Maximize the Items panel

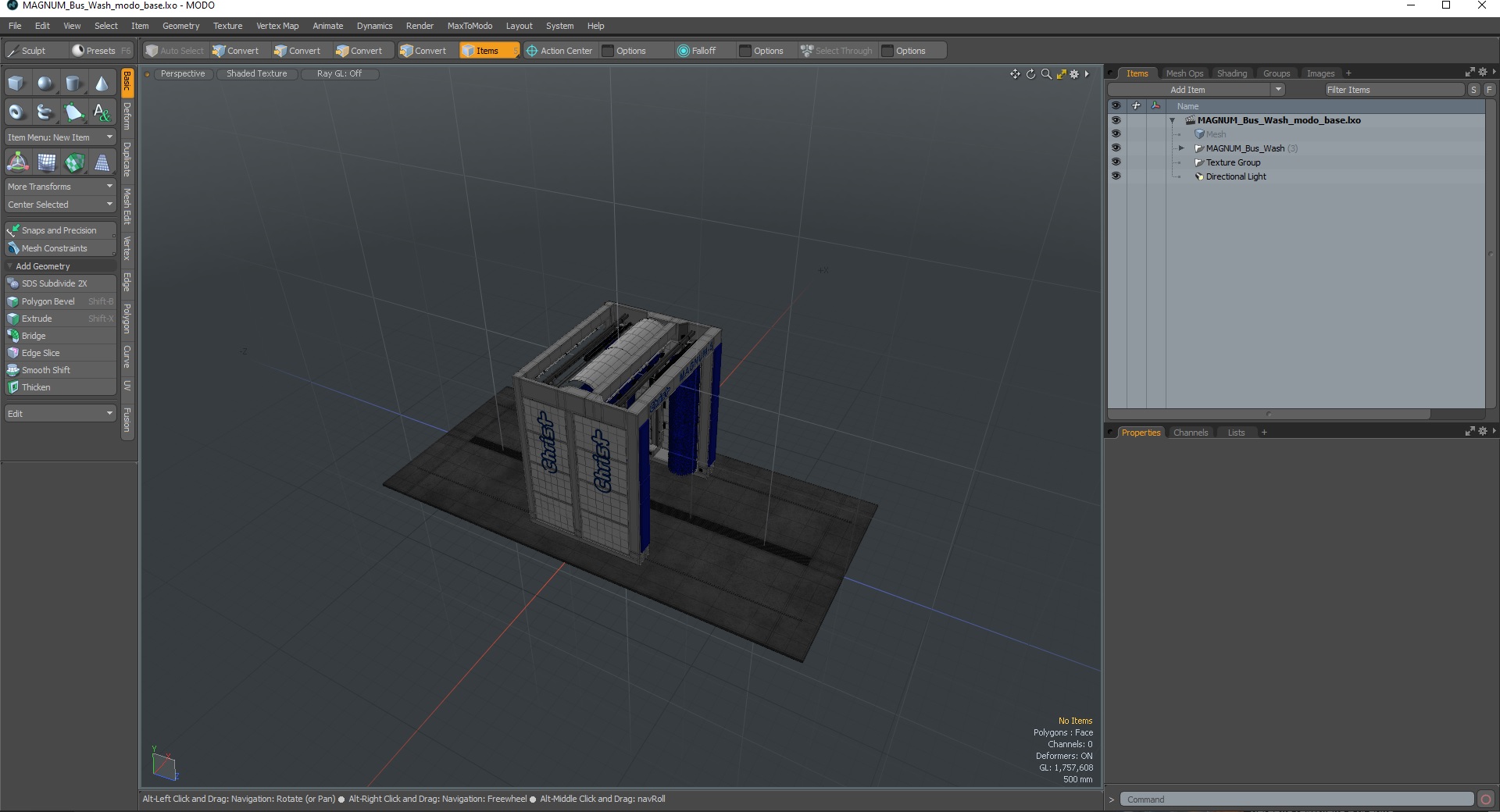pos(1470,72)
